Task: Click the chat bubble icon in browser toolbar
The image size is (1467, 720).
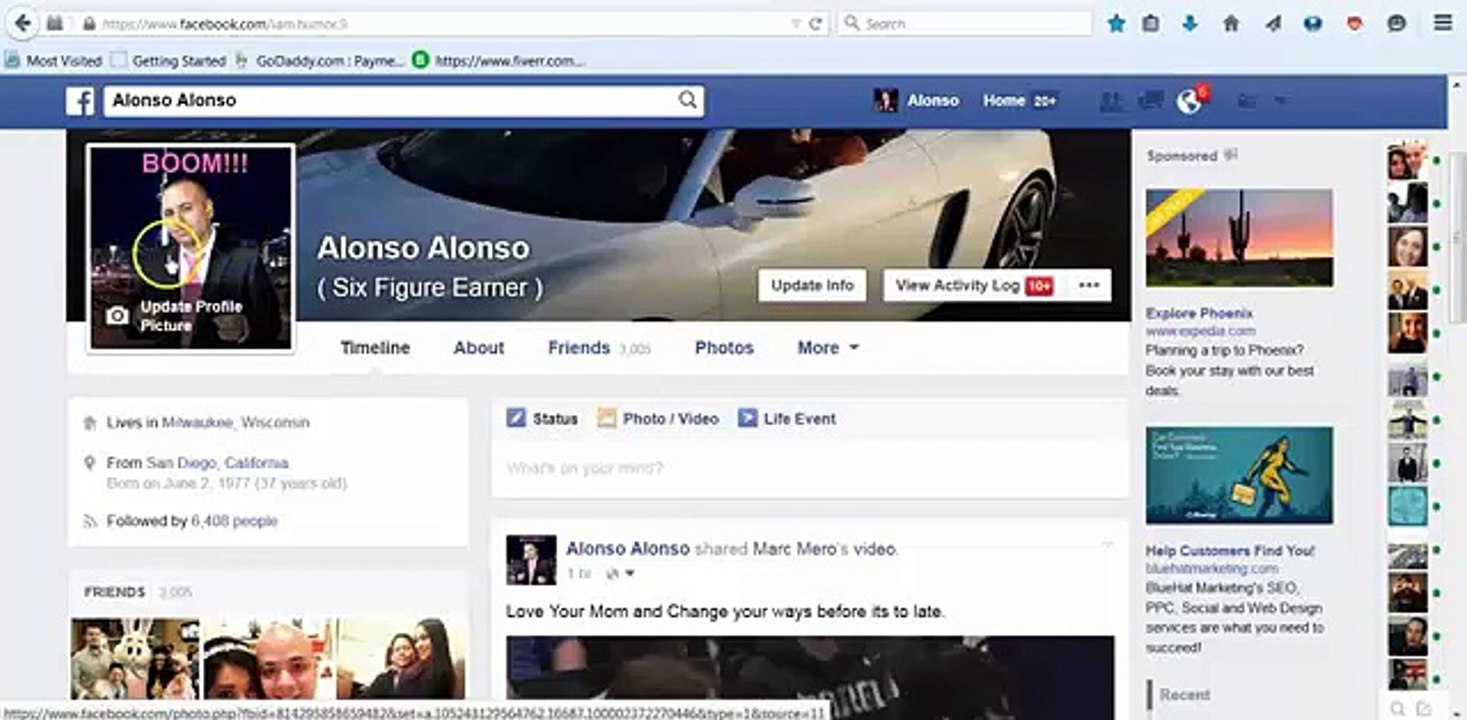Action: click(x=1397, y=23)
